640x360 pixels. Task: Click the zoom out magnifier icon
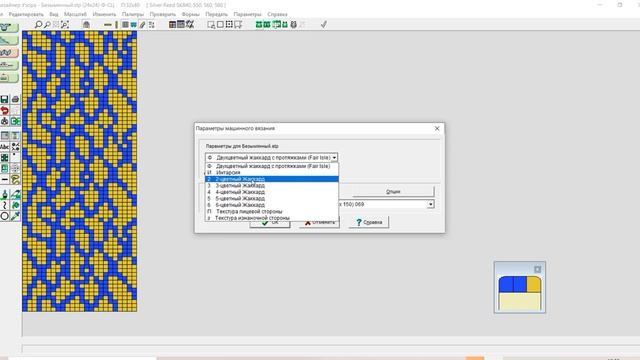47,24
